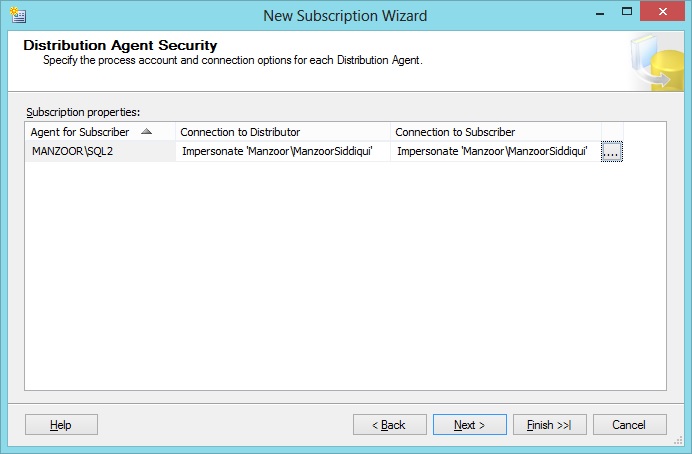Click the sort arrow on Agent for Subscriber
Image resolution: width=692 pixels, height=454 pixels.
tap(147, 132)
